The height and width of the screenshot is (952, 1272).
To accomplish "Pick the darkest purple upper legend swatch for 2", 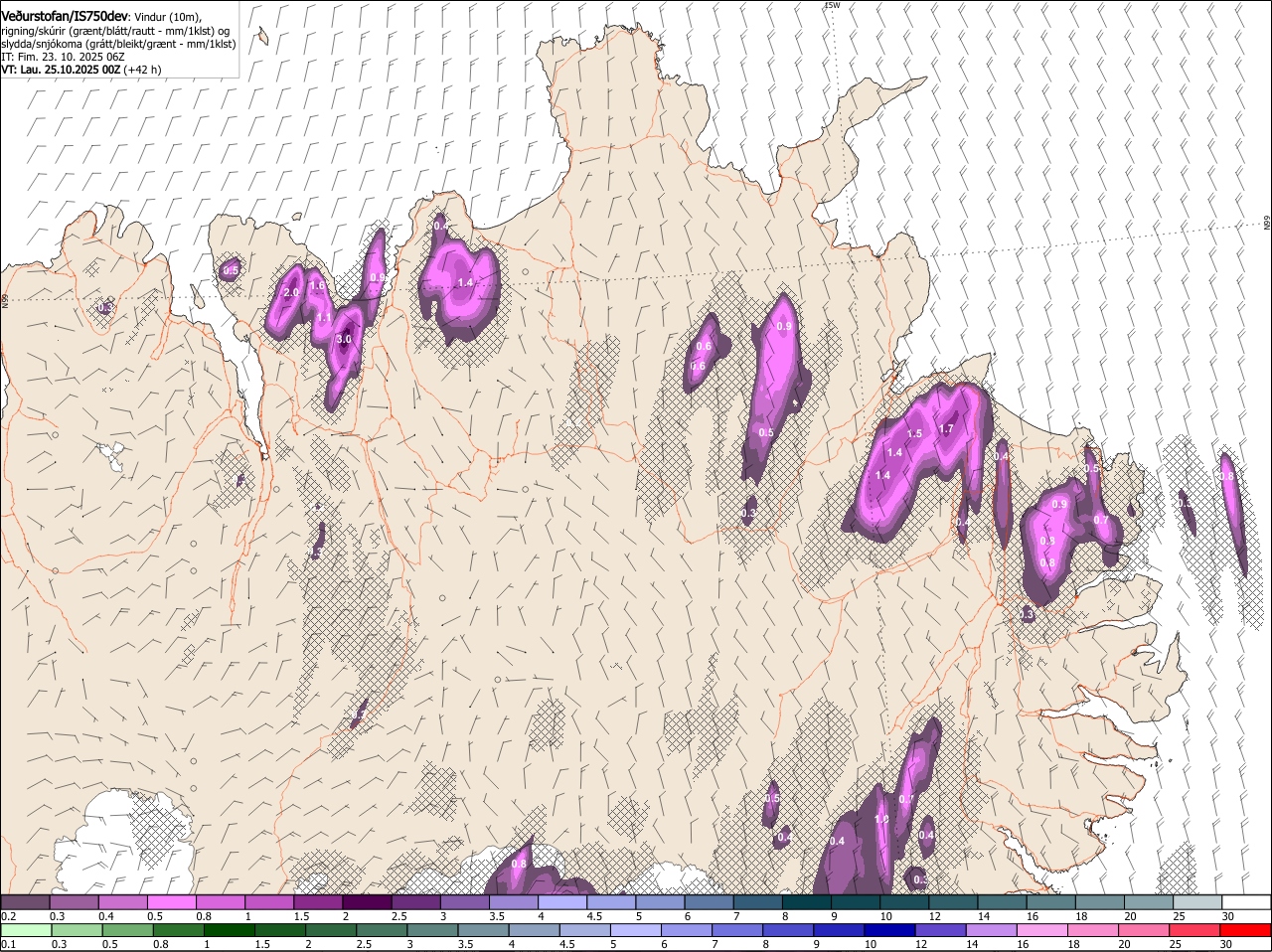I will coord(366,902).
